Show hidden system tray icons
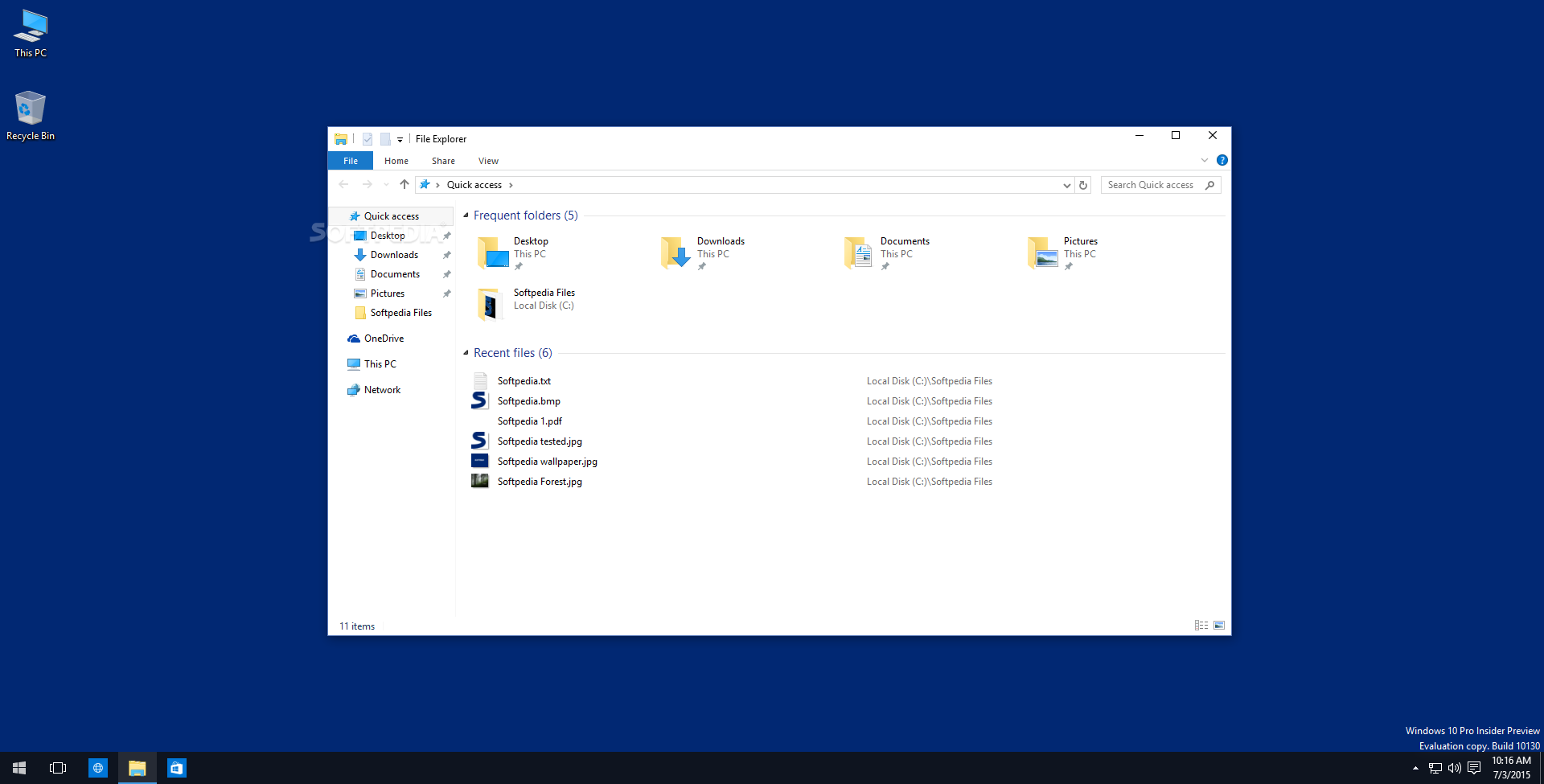1544x784 pixels. pyautogui.click(x=1415, y=768)
